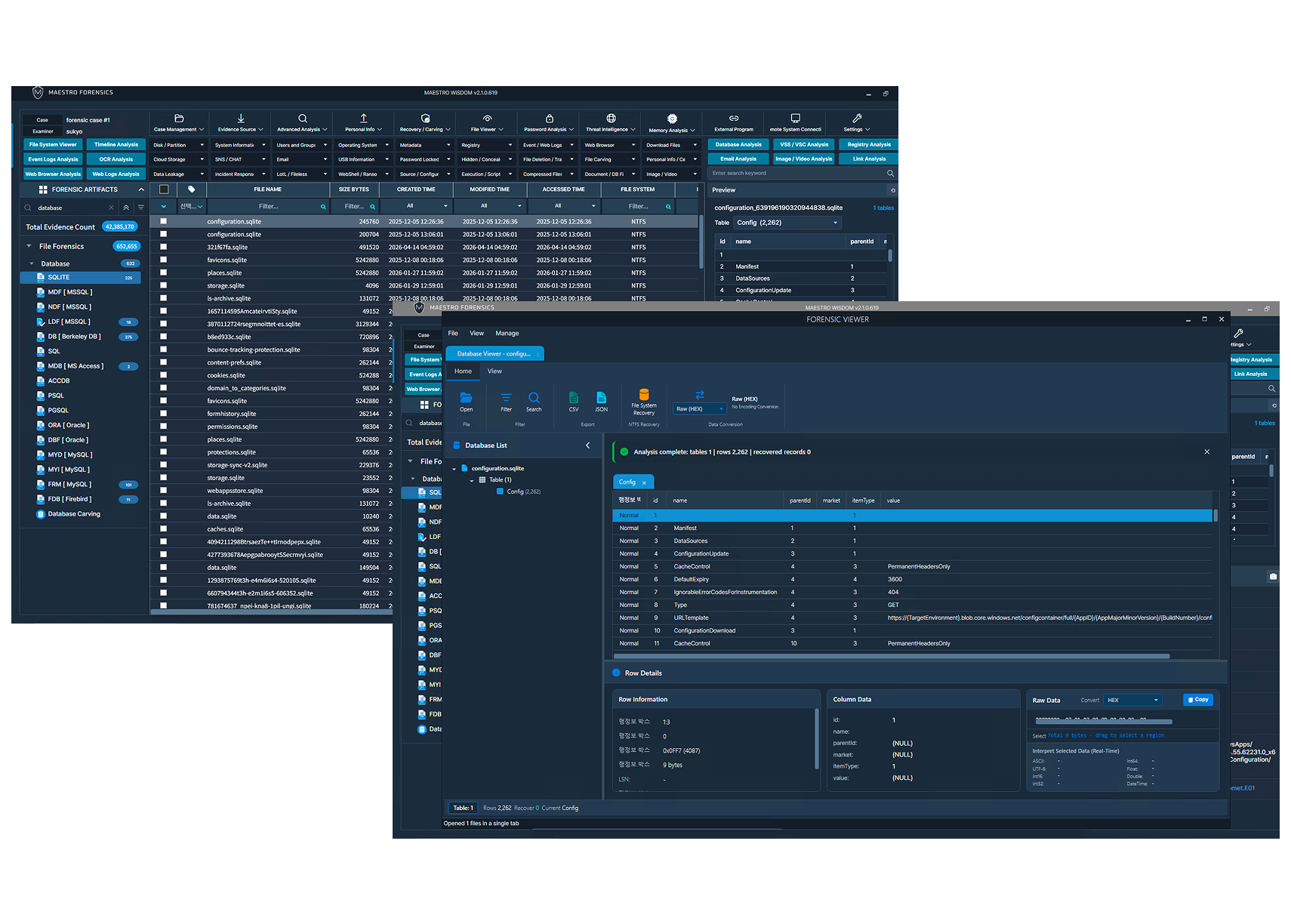This screenshot has width=1291, height=924.
Task: Collapse the Database List panel
Action: tap(588, 445)
